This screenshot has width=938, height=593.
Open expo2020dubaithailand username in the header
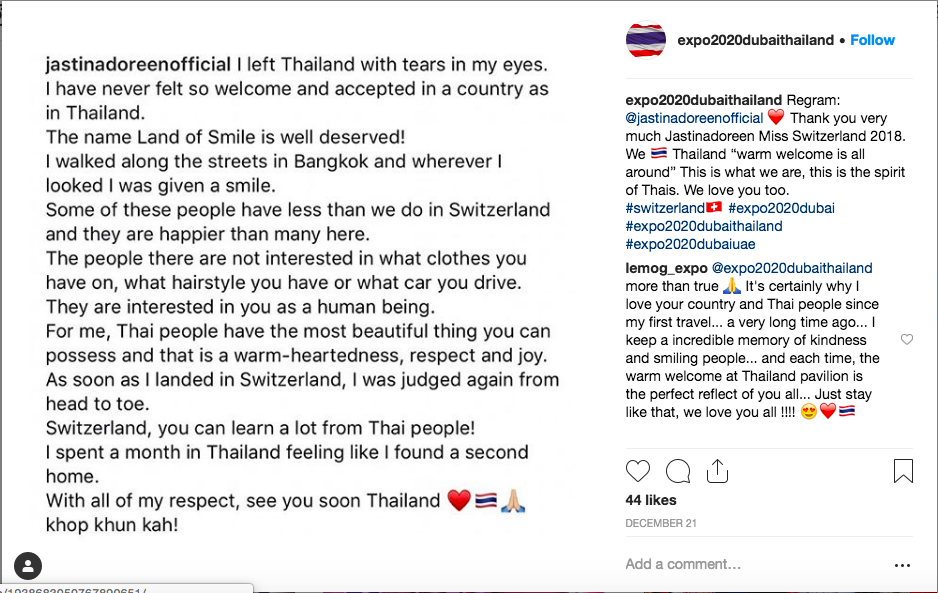tap(755, 40)
